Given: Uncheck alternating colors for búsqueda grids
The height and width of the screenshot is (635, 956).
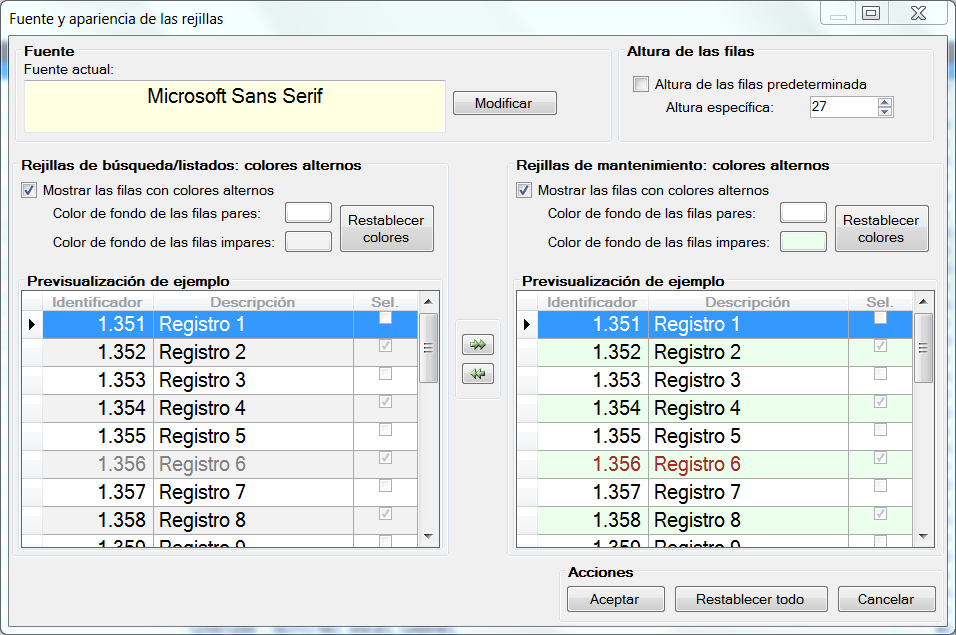Looking at the screenshot, I should [28, 190].
